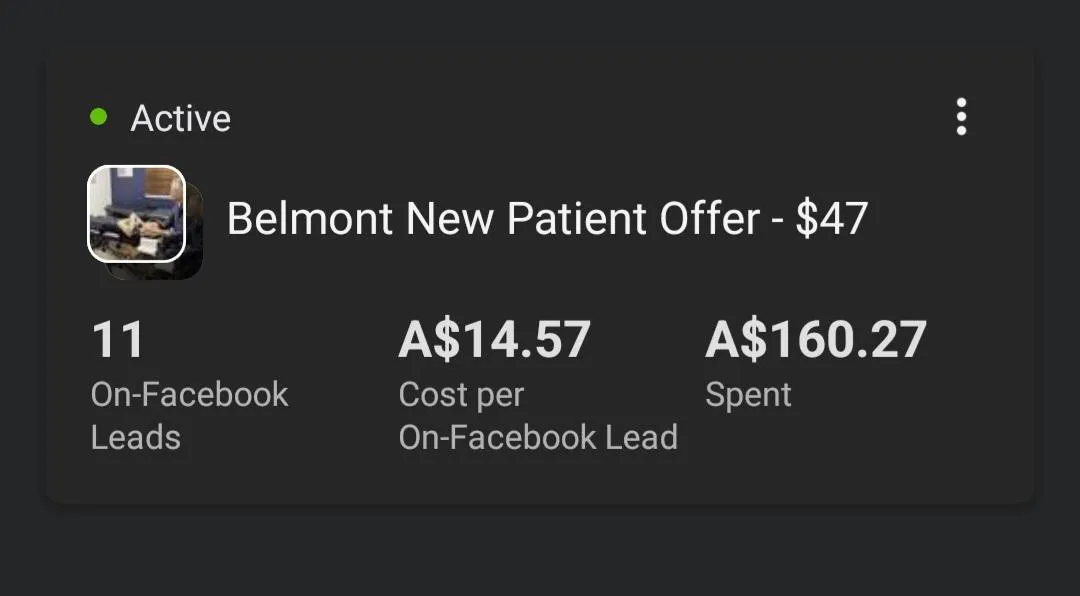This screenshot has height=596, width=1080.
Task: Click the 11 leads count
Action: [117, 340]
